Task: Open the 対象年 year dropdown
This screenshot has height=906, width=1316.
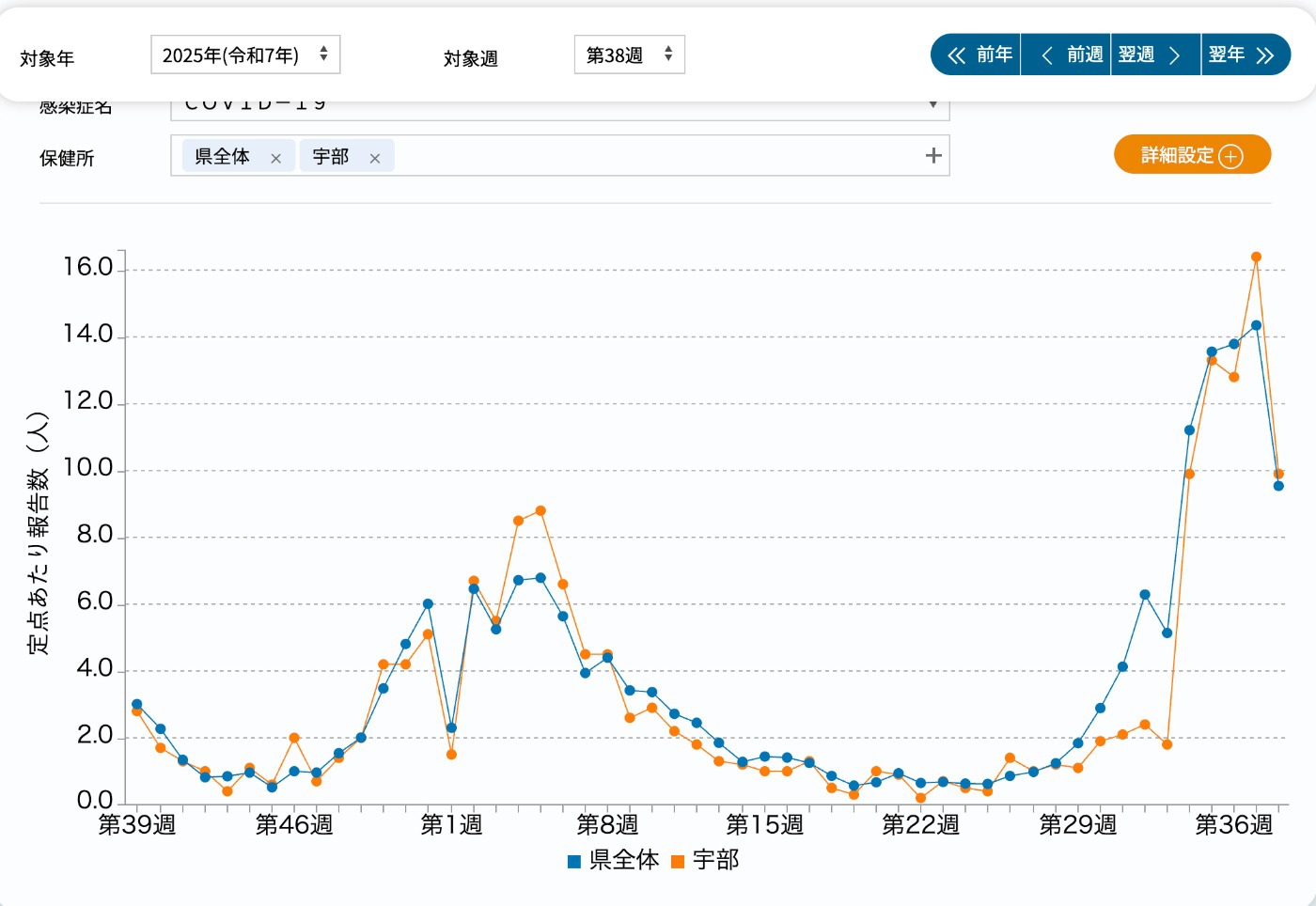Action: (x=245, y=55)
